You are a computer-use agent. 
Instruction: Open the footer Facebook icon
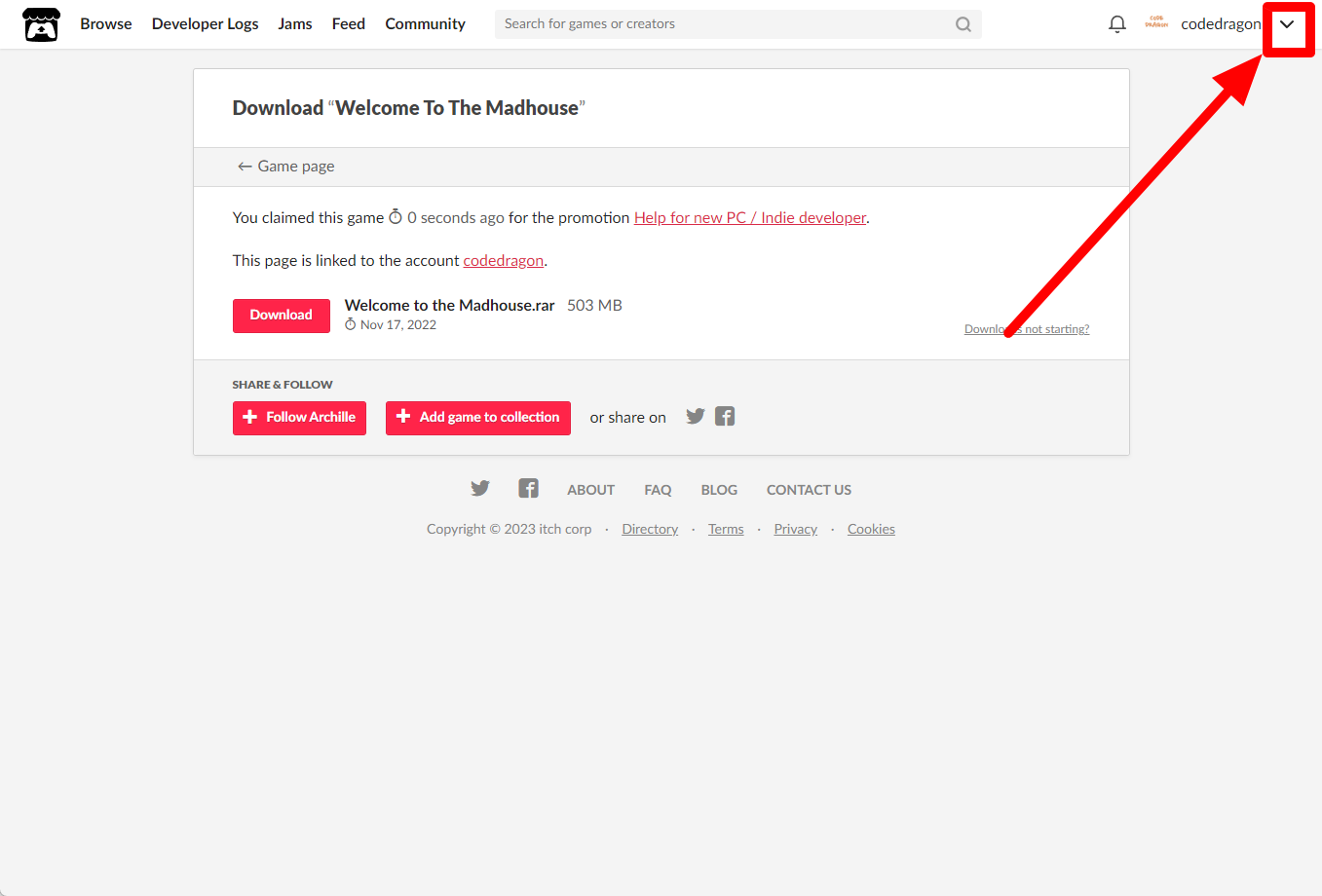(x=528, y=489)
